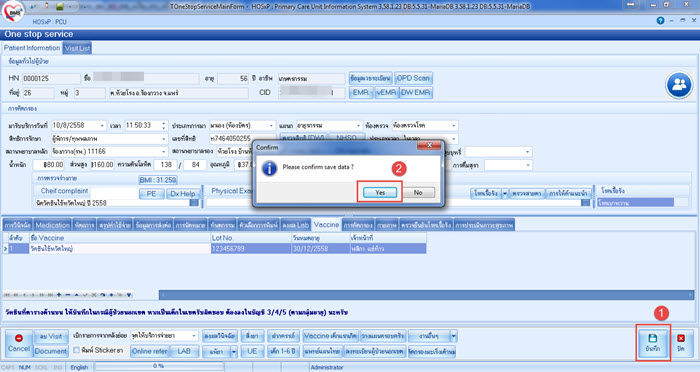Confirm saving with the Yes button
This screenshot has width=700, height=372.
coord(379,192)
